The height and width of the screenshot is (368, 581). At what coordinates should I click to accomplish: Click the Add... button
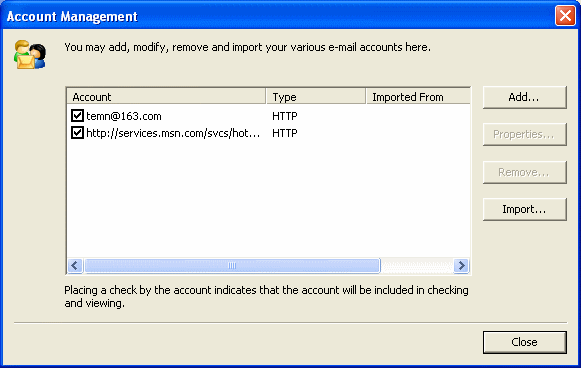(x=524, y=97)
